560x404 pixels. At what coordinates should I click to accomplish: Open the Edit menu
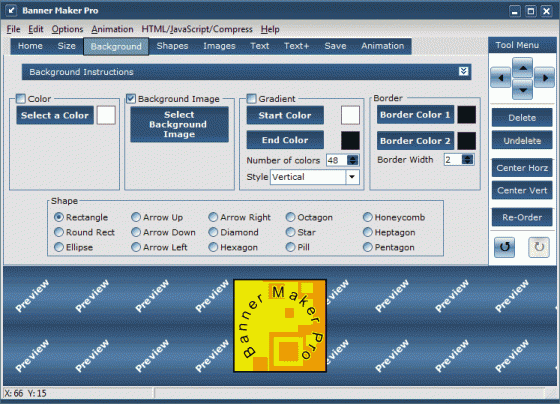(36, 29)
